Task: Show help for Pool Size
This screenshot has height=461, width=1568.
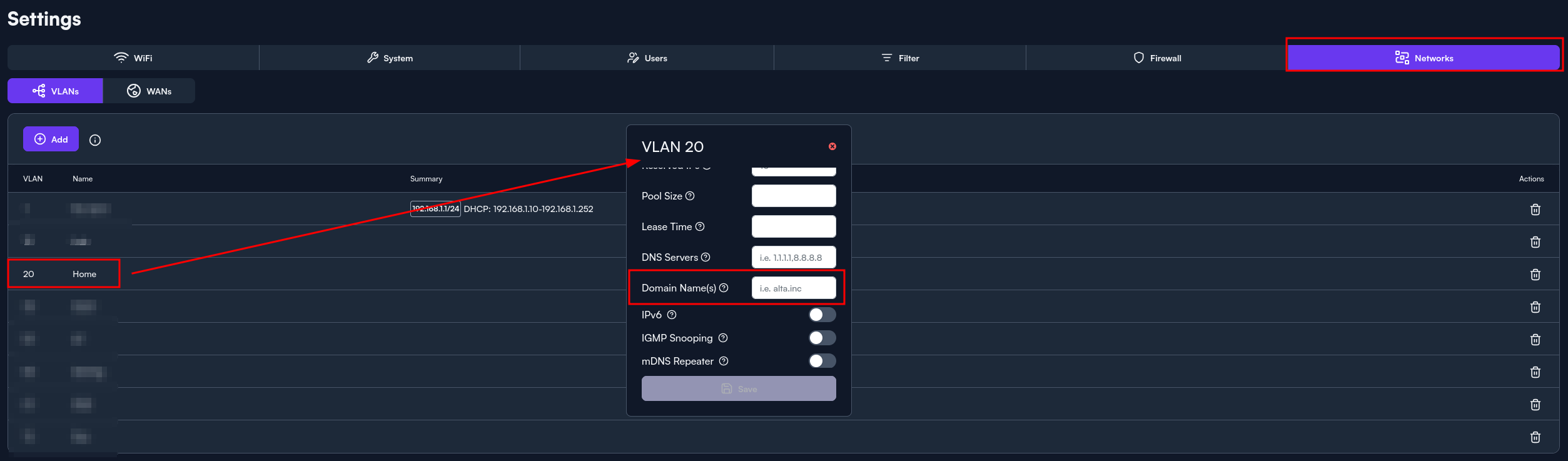Action: coord(690,196)
